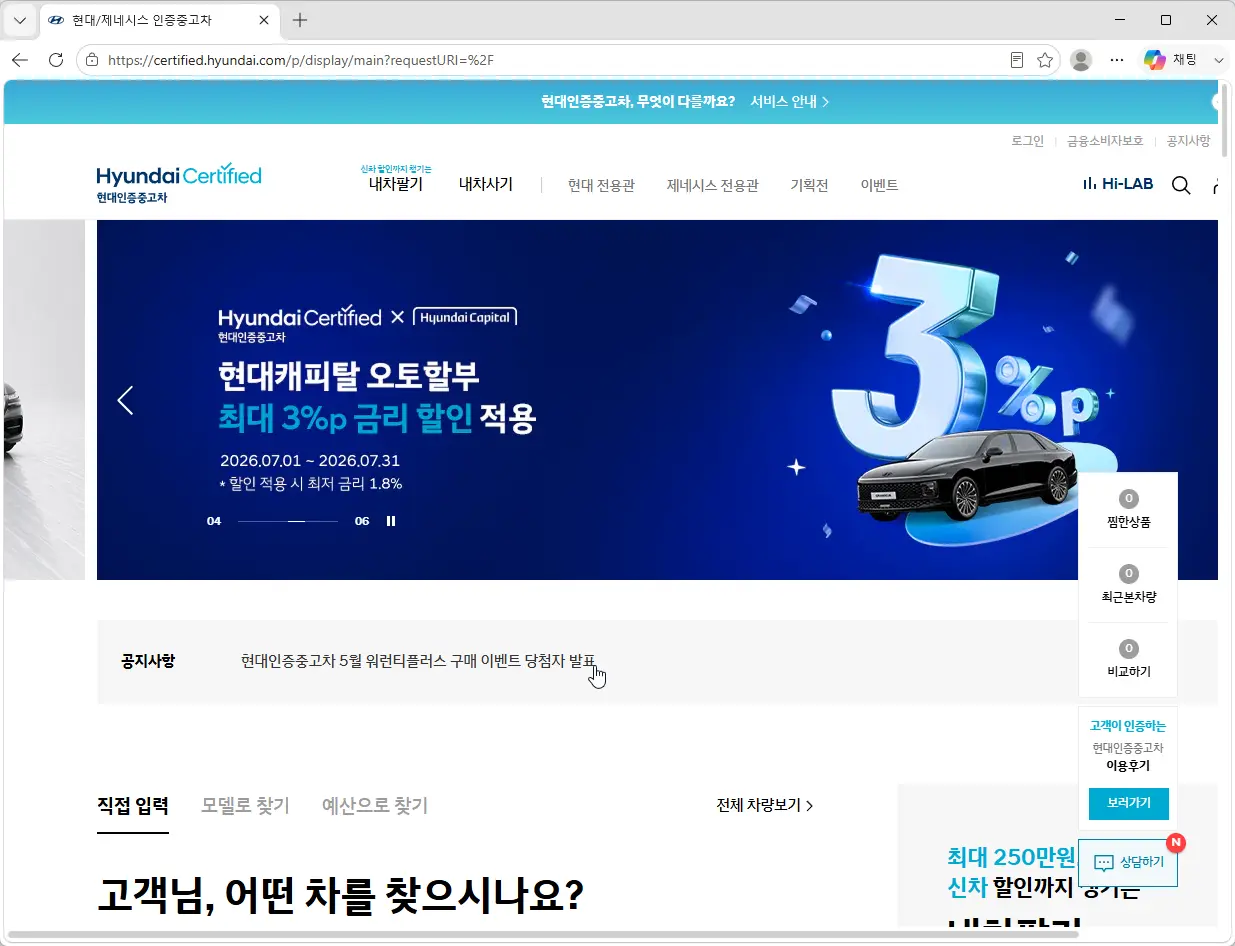Open Copilot 채팅 button

pos(1171,60)
